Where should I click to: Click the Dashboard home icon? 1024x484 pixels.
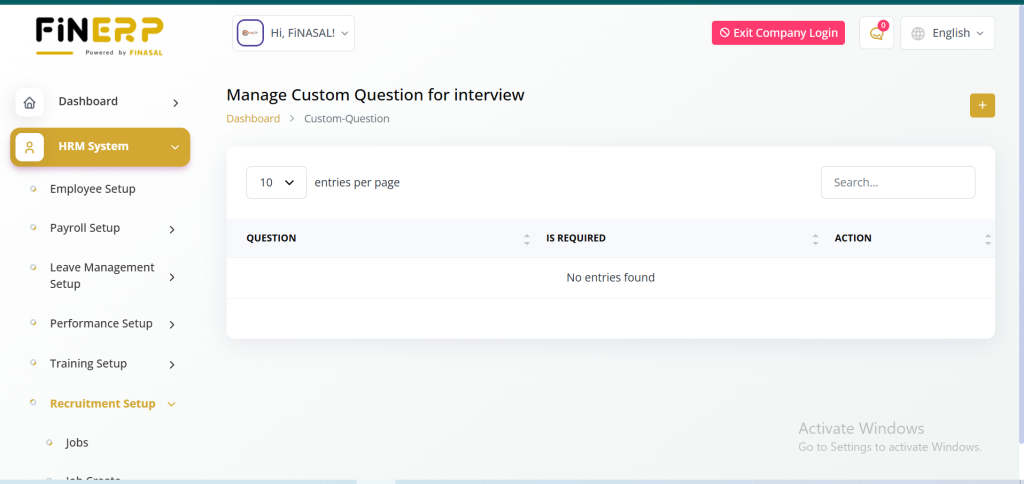tap(29, 102)
